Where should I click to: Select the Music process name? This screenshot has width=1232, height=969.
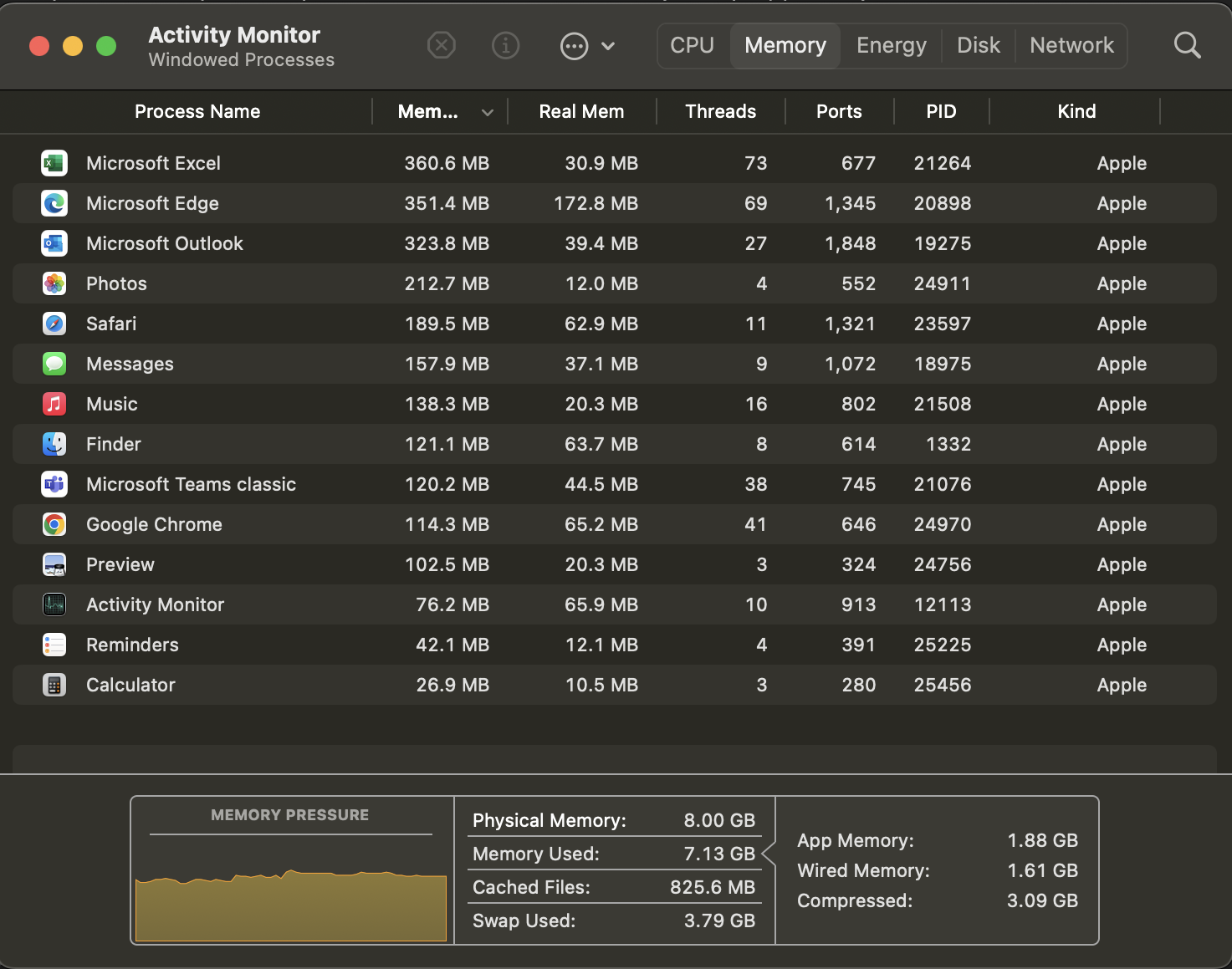(x=112, y=404)
